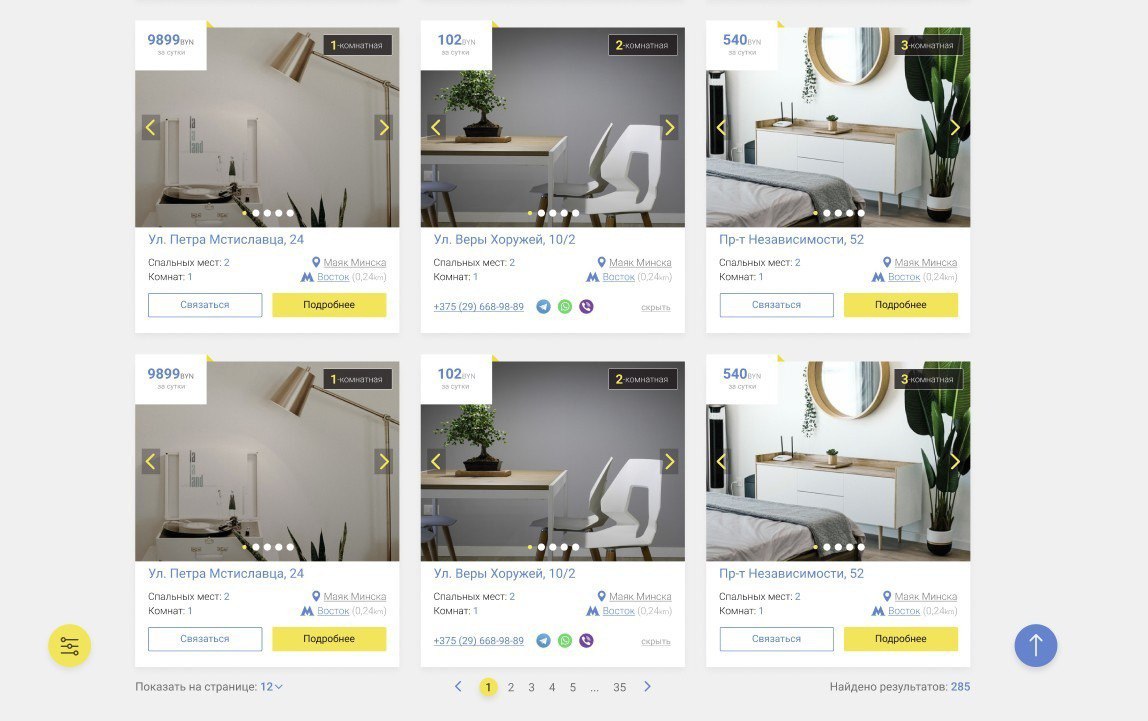Select last slide dot on top Независимости photo
Viewport: 1148px width, 721px height.
[861, 213]
